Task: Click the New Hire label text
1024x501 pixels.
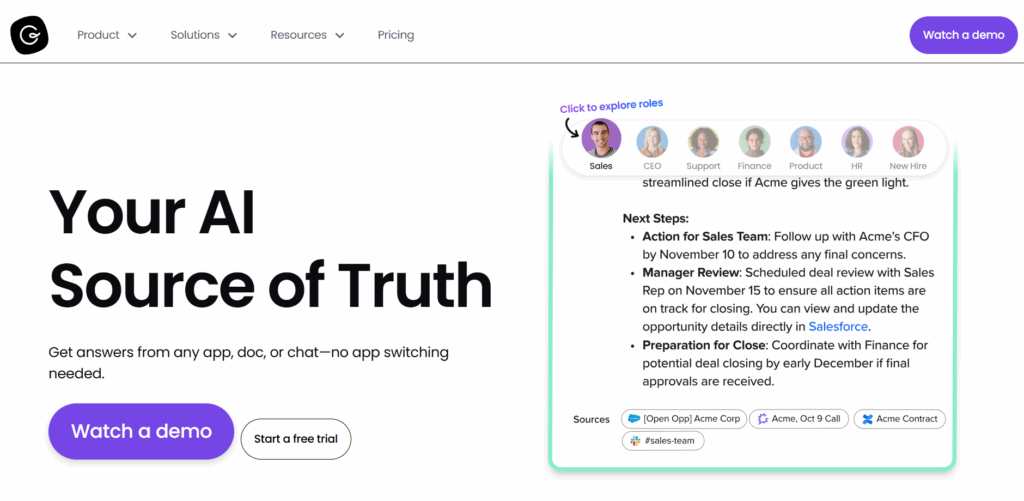Action: click(908, 166)
